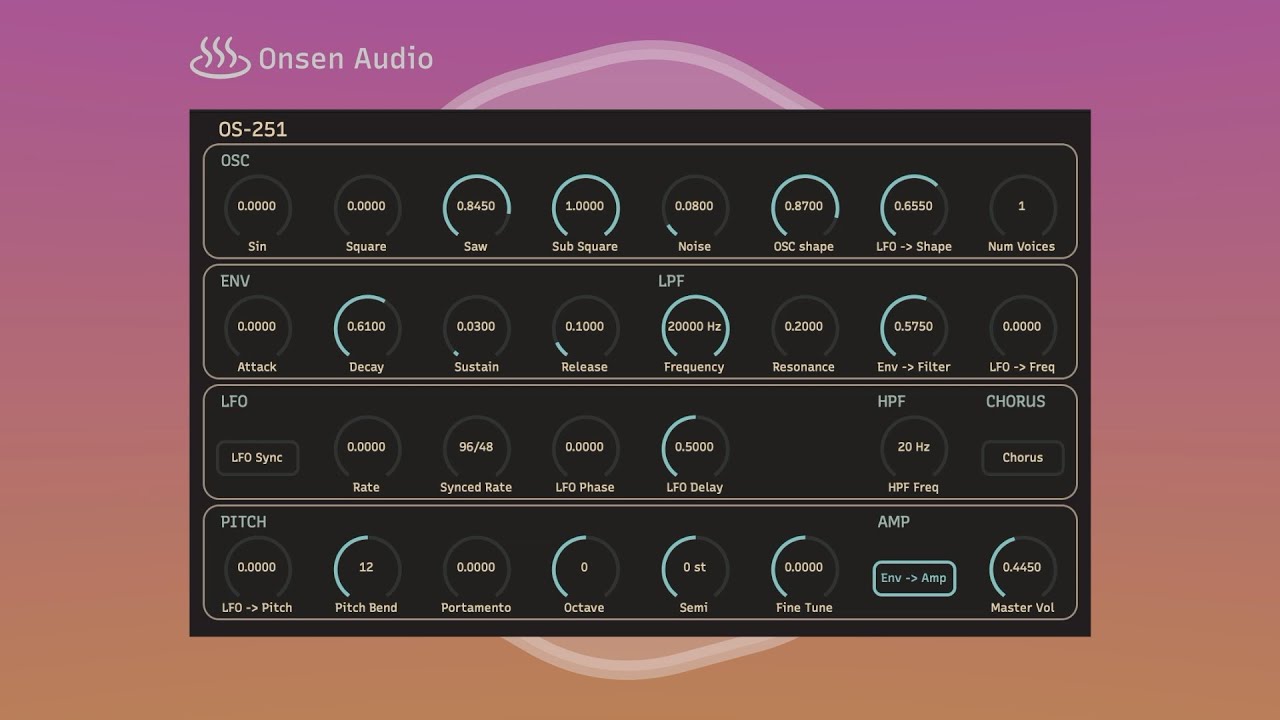Click the PITCH section heading
The height and width of the screenshot is (720, 1280).
click(x=244, y=521)
